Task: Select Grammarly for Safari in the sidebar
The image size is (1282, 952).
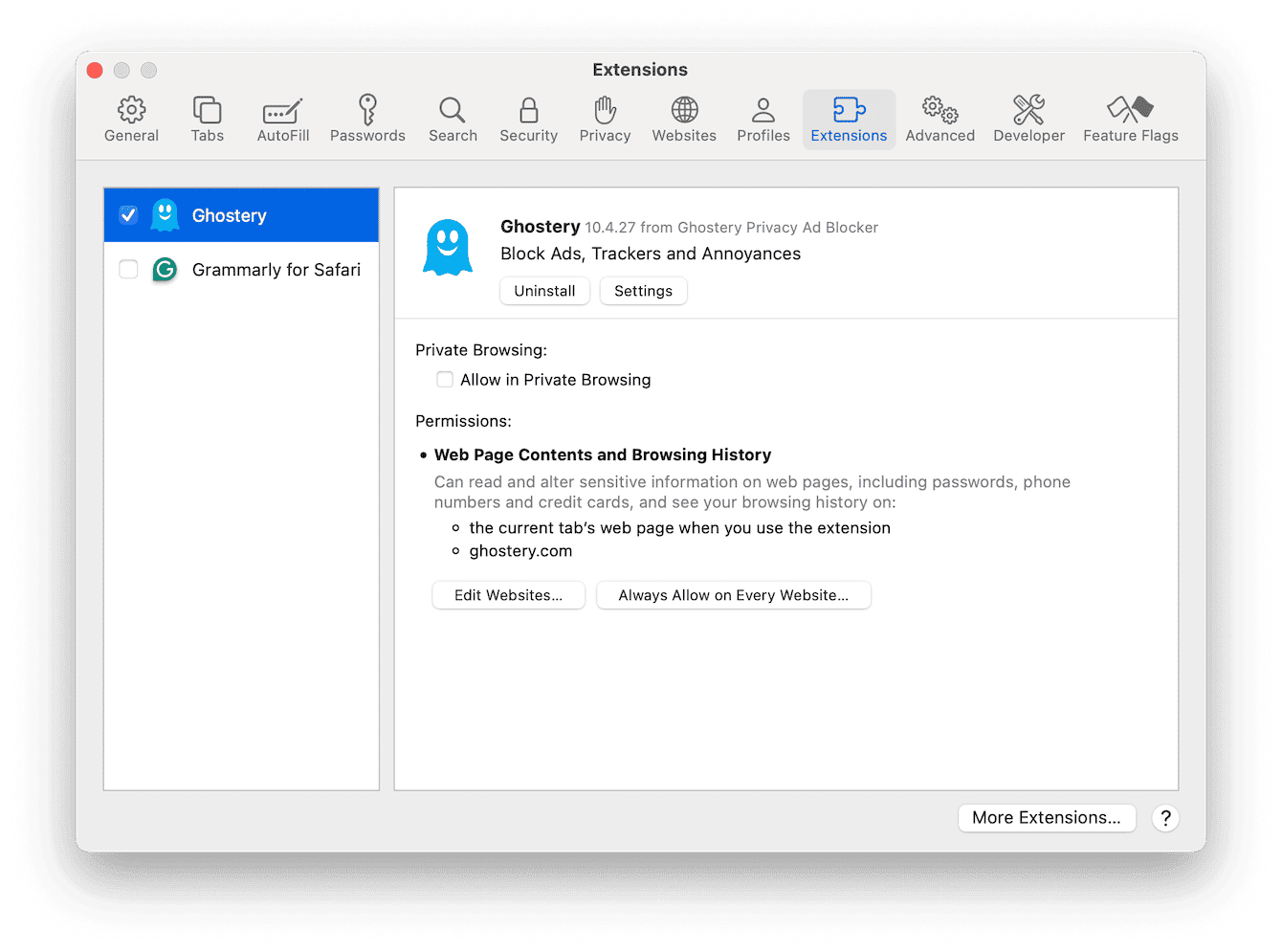Action: point(276,269)
